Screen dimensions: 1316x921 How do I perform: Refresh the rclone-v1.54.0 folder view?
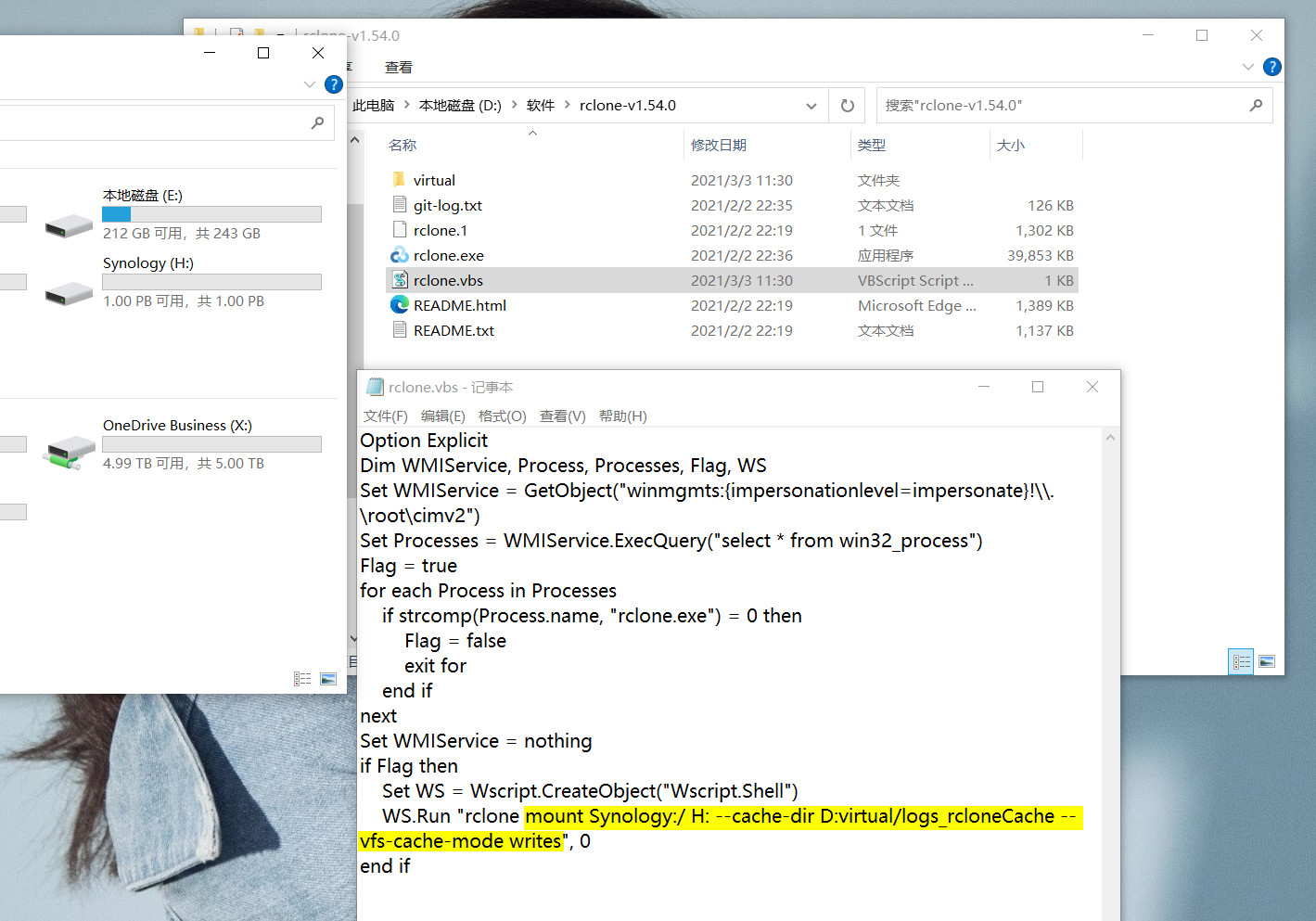pos(848,106)
